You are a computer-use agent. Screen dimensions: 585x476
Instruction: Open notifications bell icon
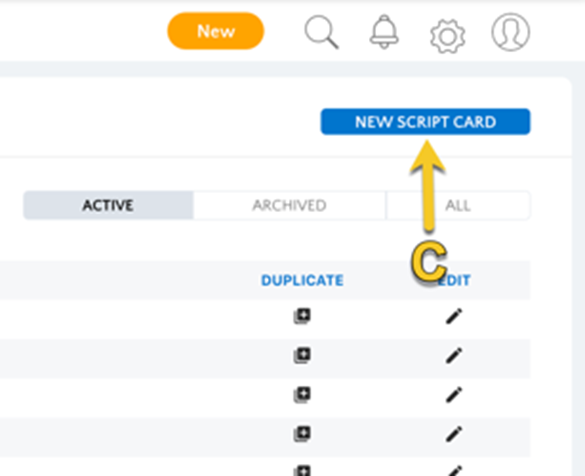click(x=384, y=32)
